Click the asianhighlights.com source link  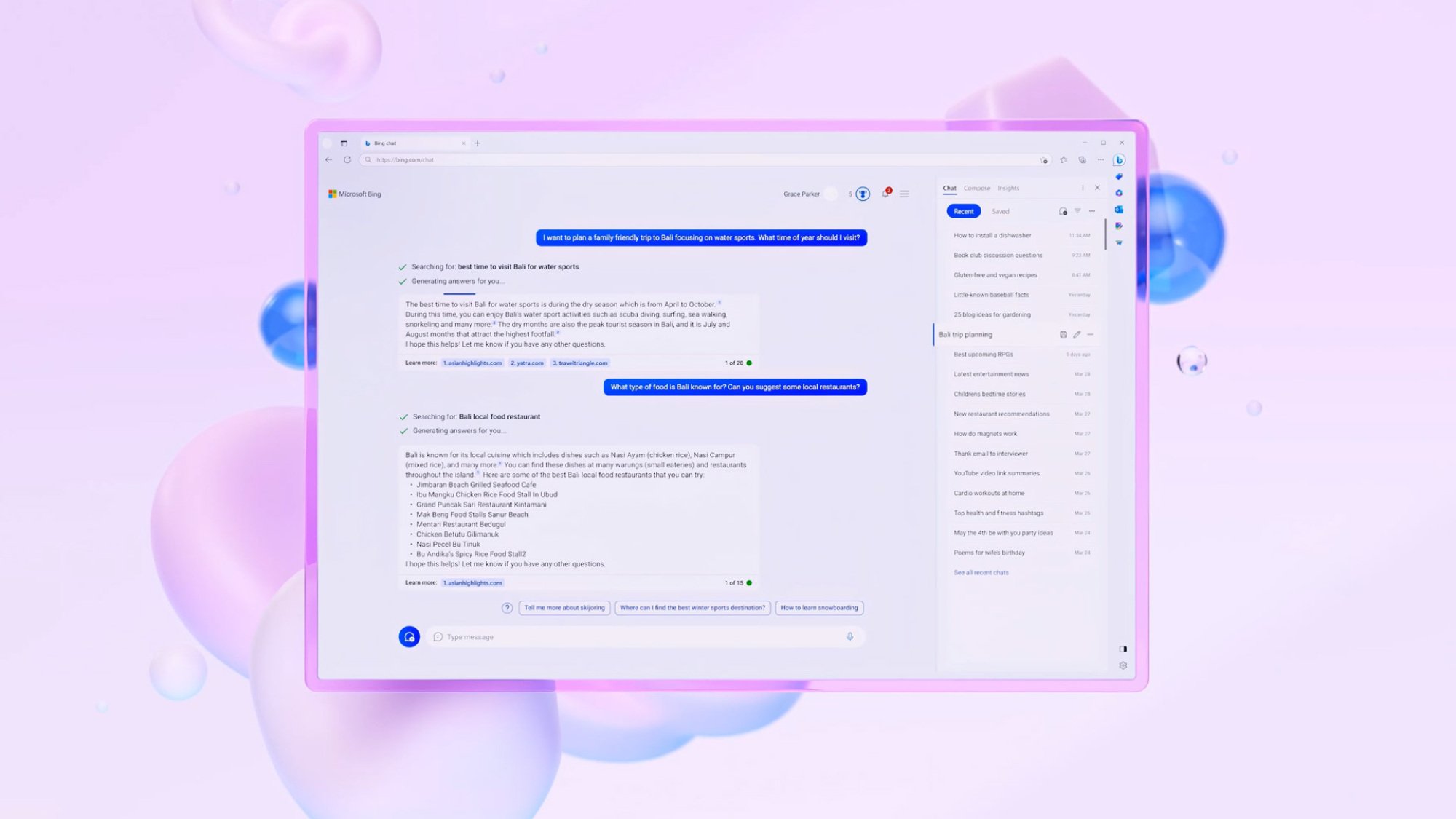click(x=471, y=363)
